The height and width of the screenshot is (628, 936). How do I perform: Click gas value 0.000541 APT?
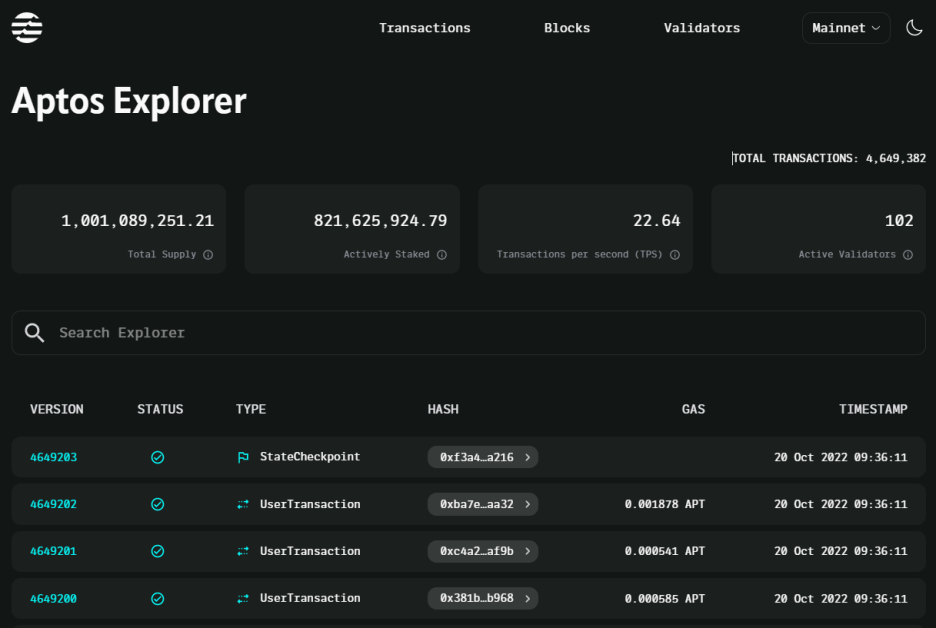664,551
